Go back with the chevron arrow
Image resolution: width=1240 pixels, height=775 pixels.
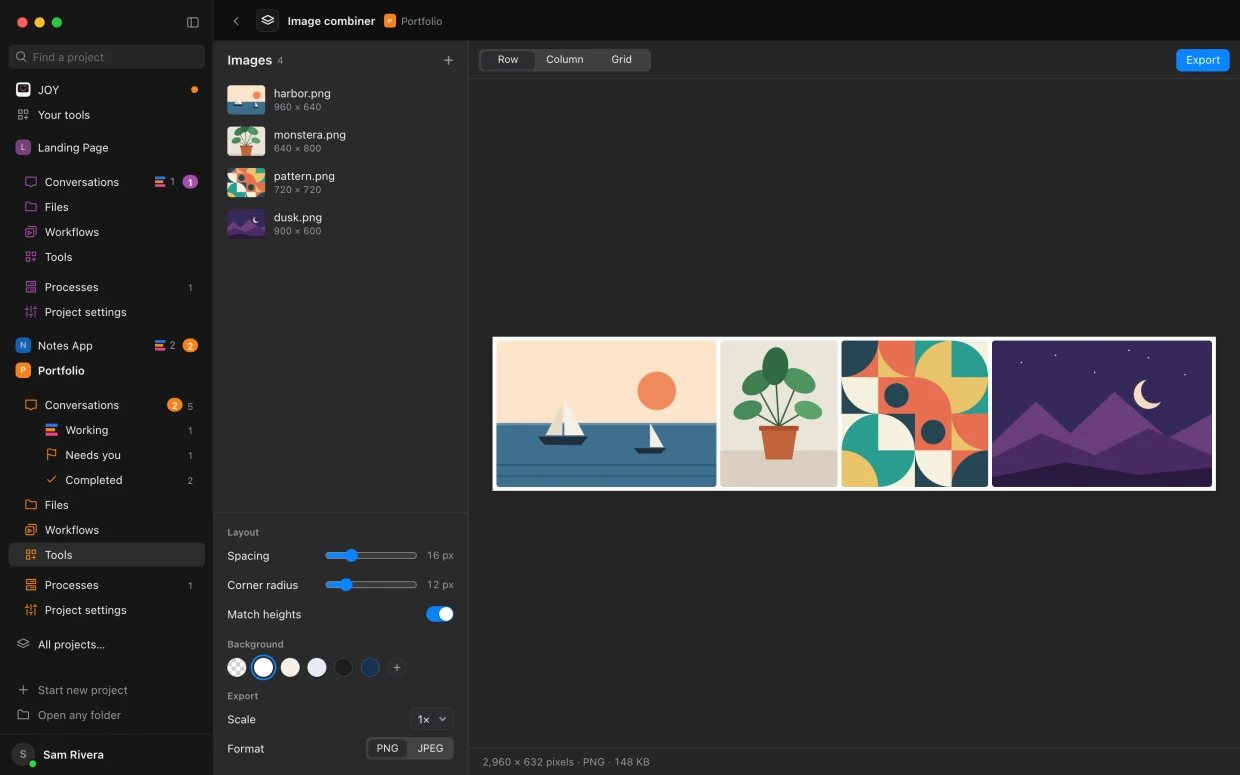click(236, 21)
